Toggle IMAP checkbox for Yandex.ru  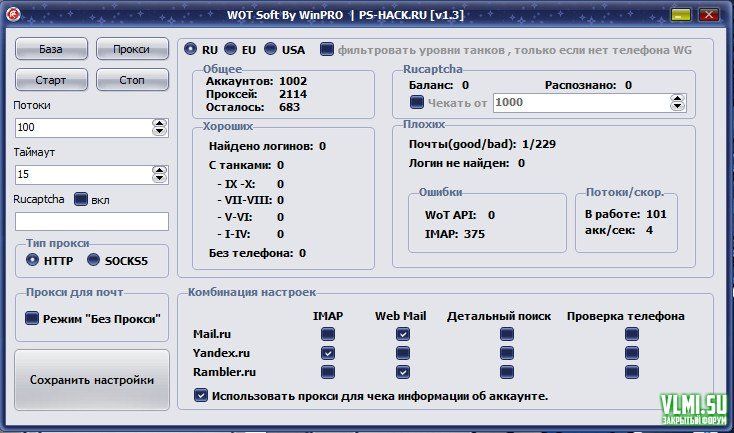[327, 353]
